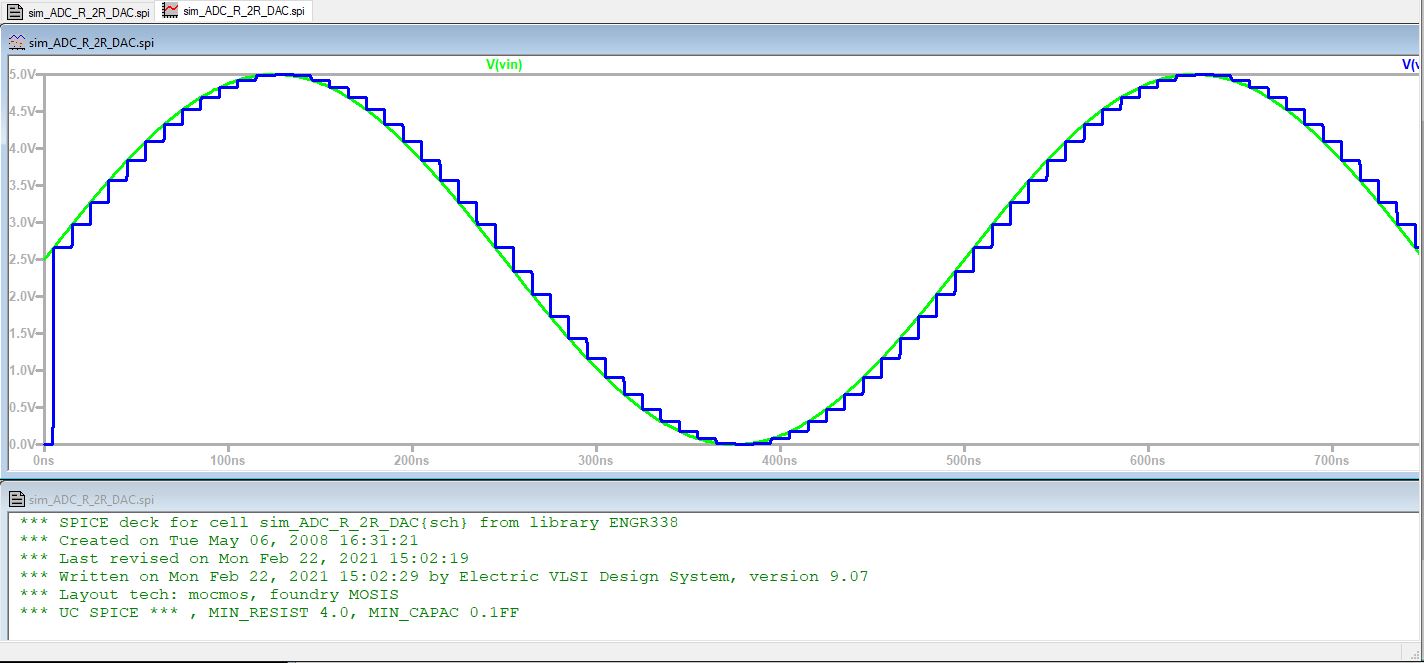Viewport: 1424px width, 663px height.
Task: Click the 700ns tick on time axis
Action: 1331,461
